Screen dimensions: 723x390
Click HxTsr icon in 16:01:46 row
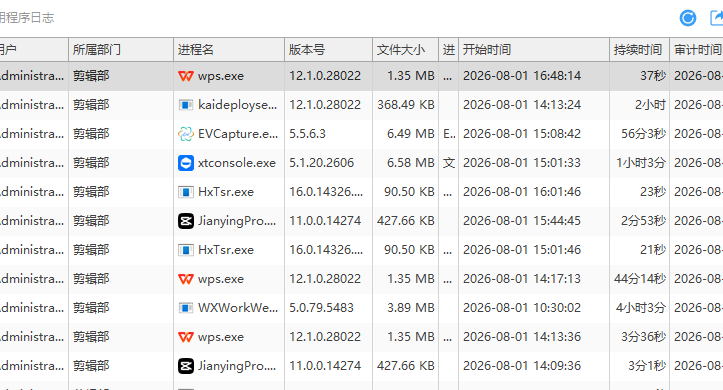[x=186, y=192]
